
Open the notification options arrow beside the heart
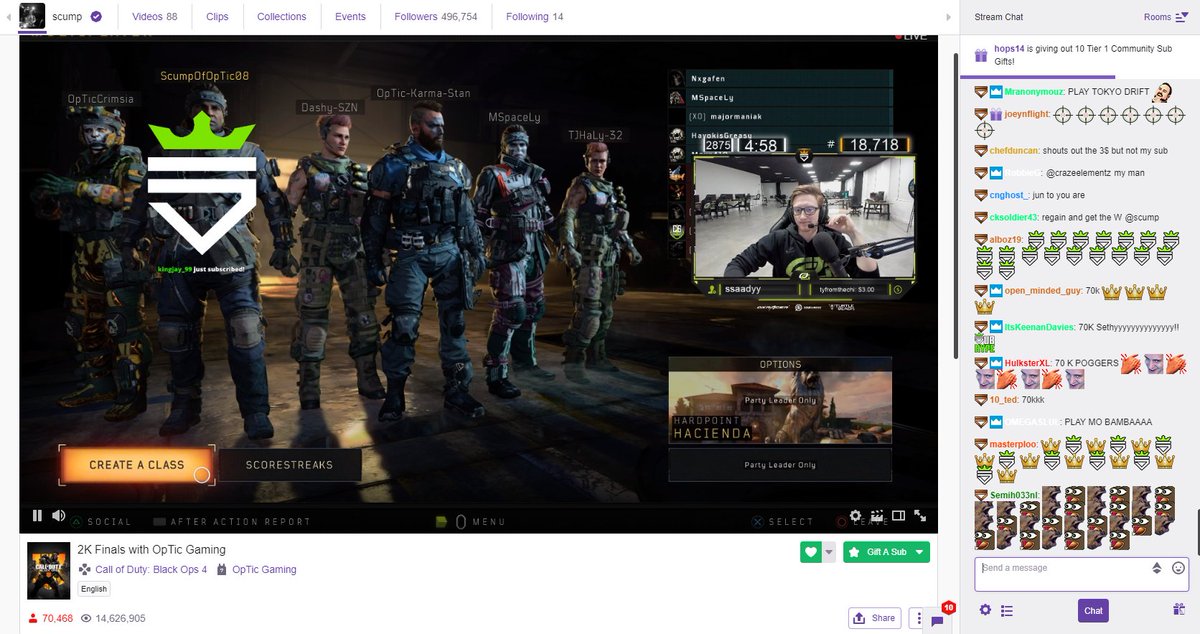point(830,551)
